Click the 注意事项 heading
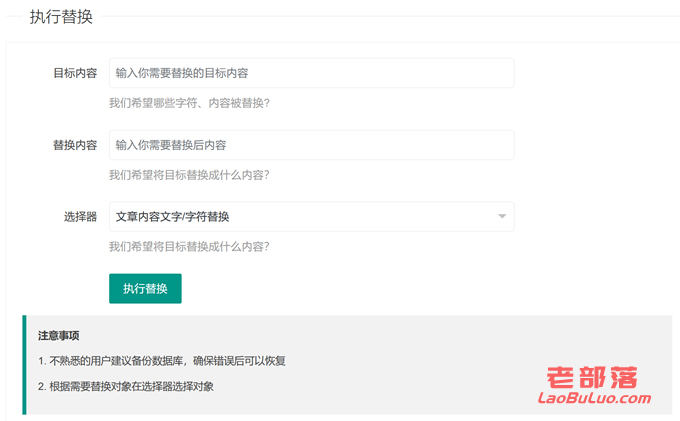The height and width of the screenshot is (421, 680). pos(59,336)
